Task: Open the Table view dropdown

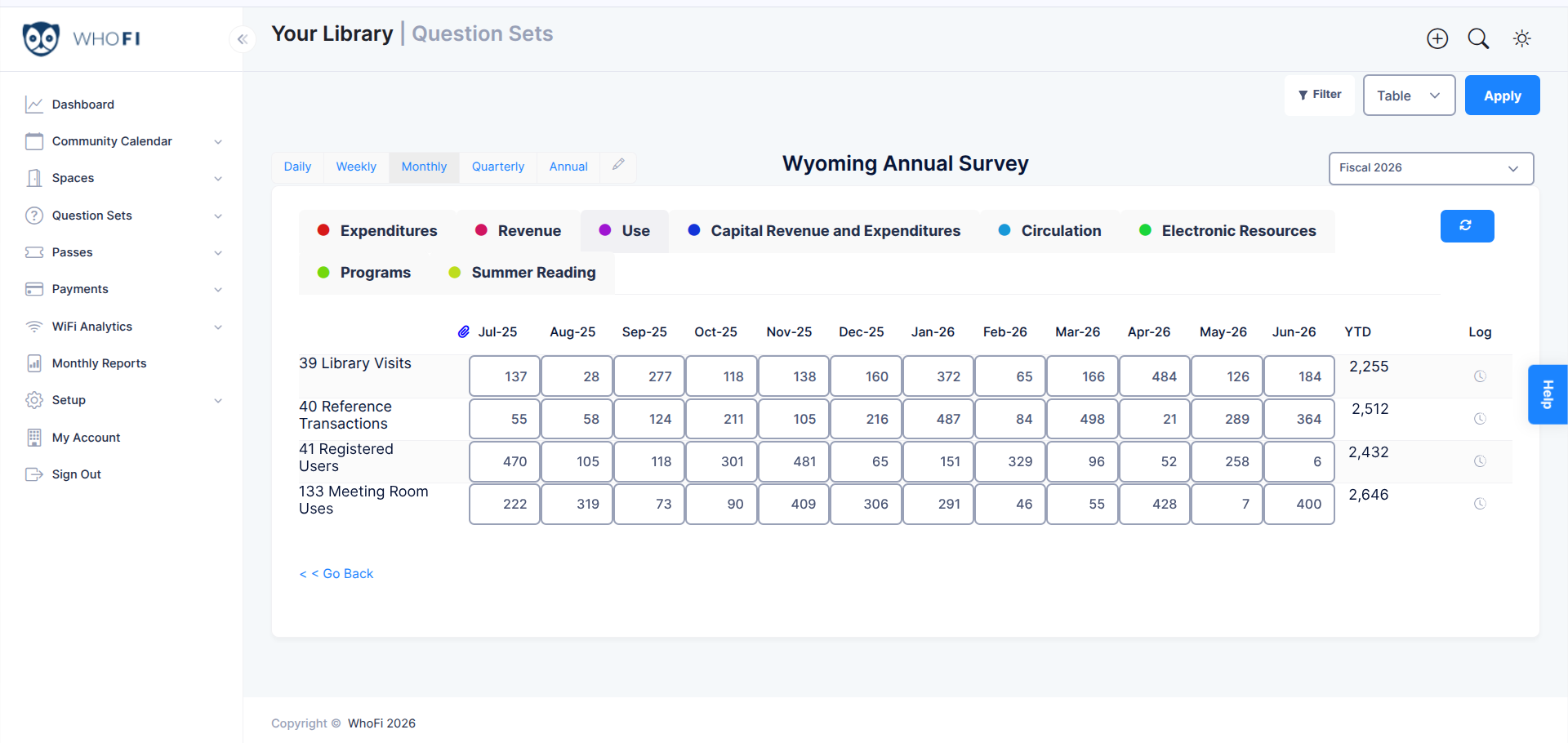Action: point(1409,96)
